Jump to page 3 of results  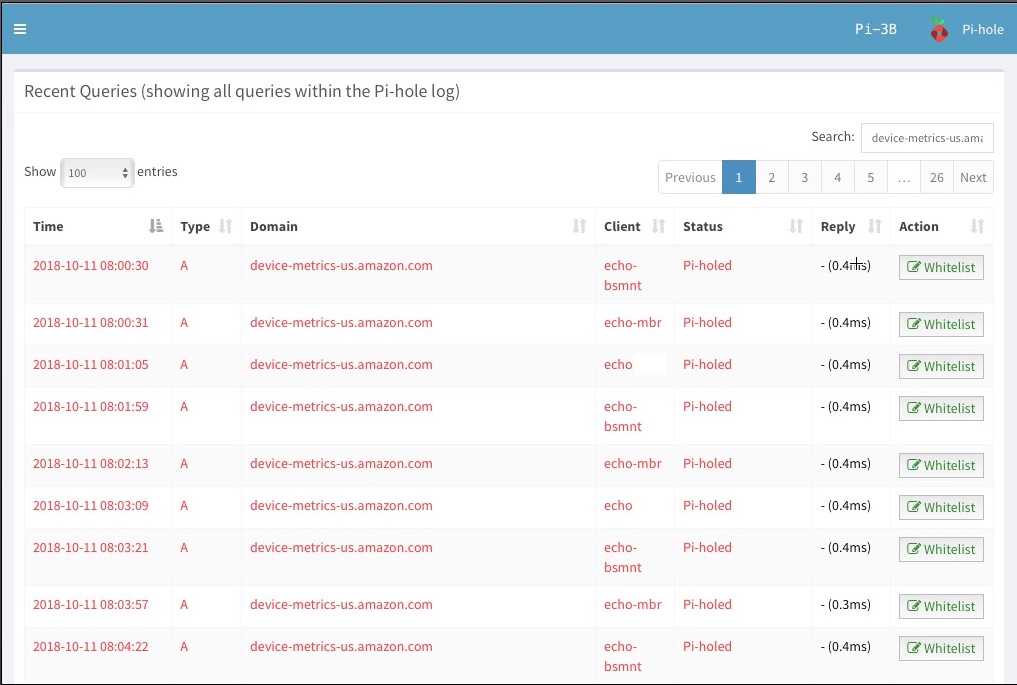click(805, 177)
